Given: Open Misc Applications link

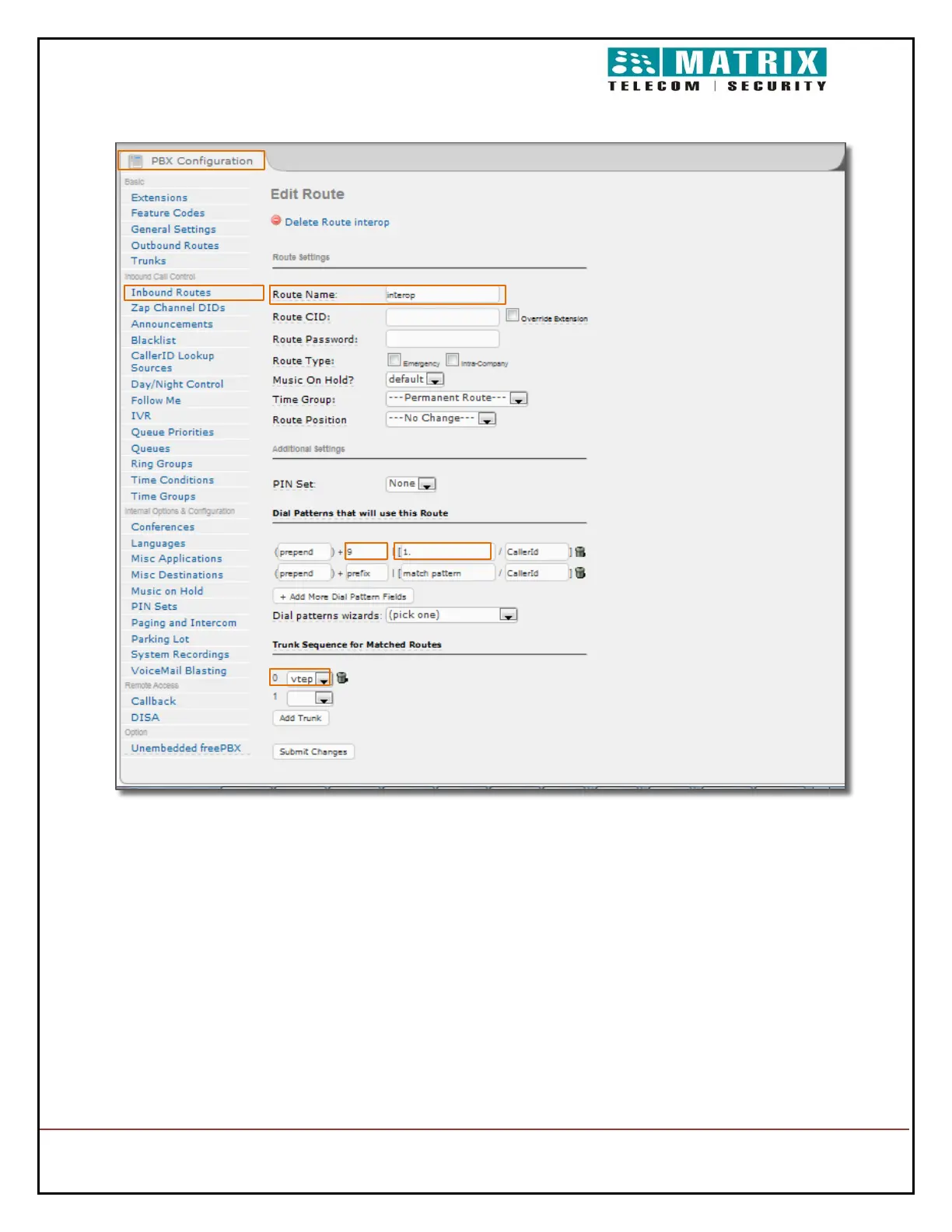Looking at the screenshot, I should (177, 559).
